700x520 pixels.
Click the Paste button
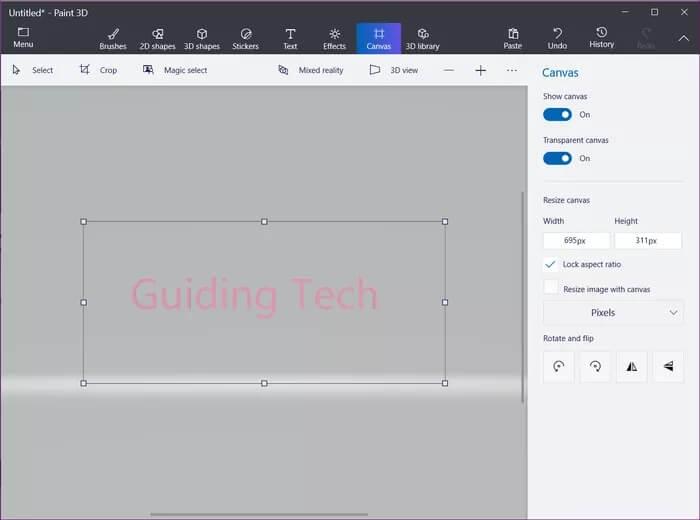512,39
